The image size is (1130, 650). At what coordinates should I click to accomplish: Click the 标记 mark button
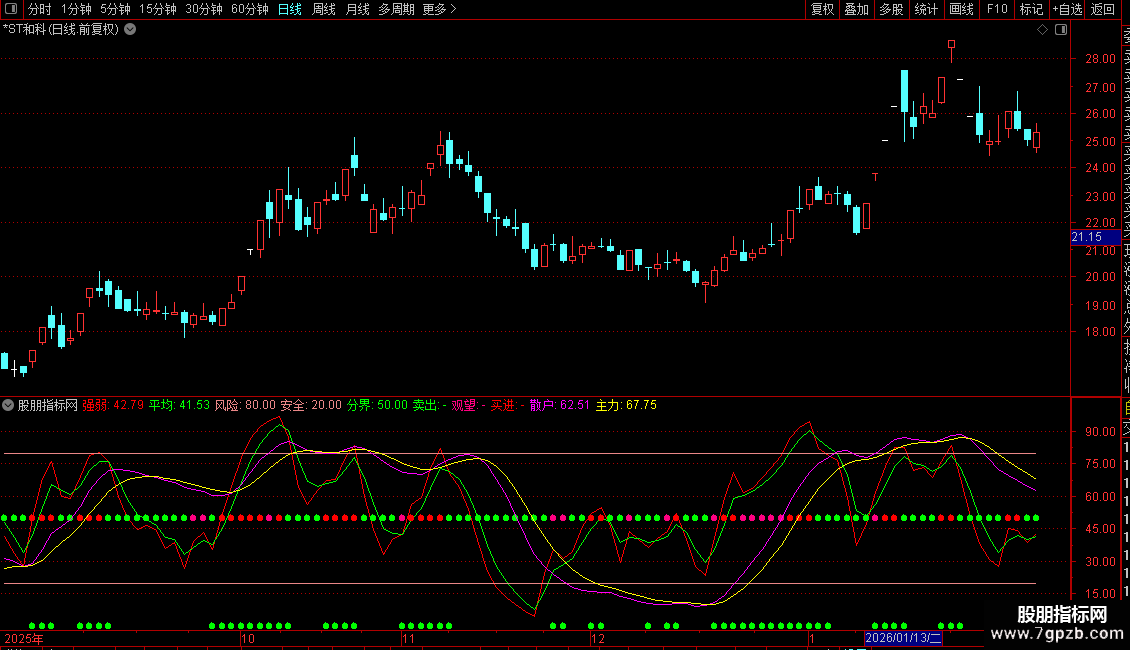tap(1030, 10)
